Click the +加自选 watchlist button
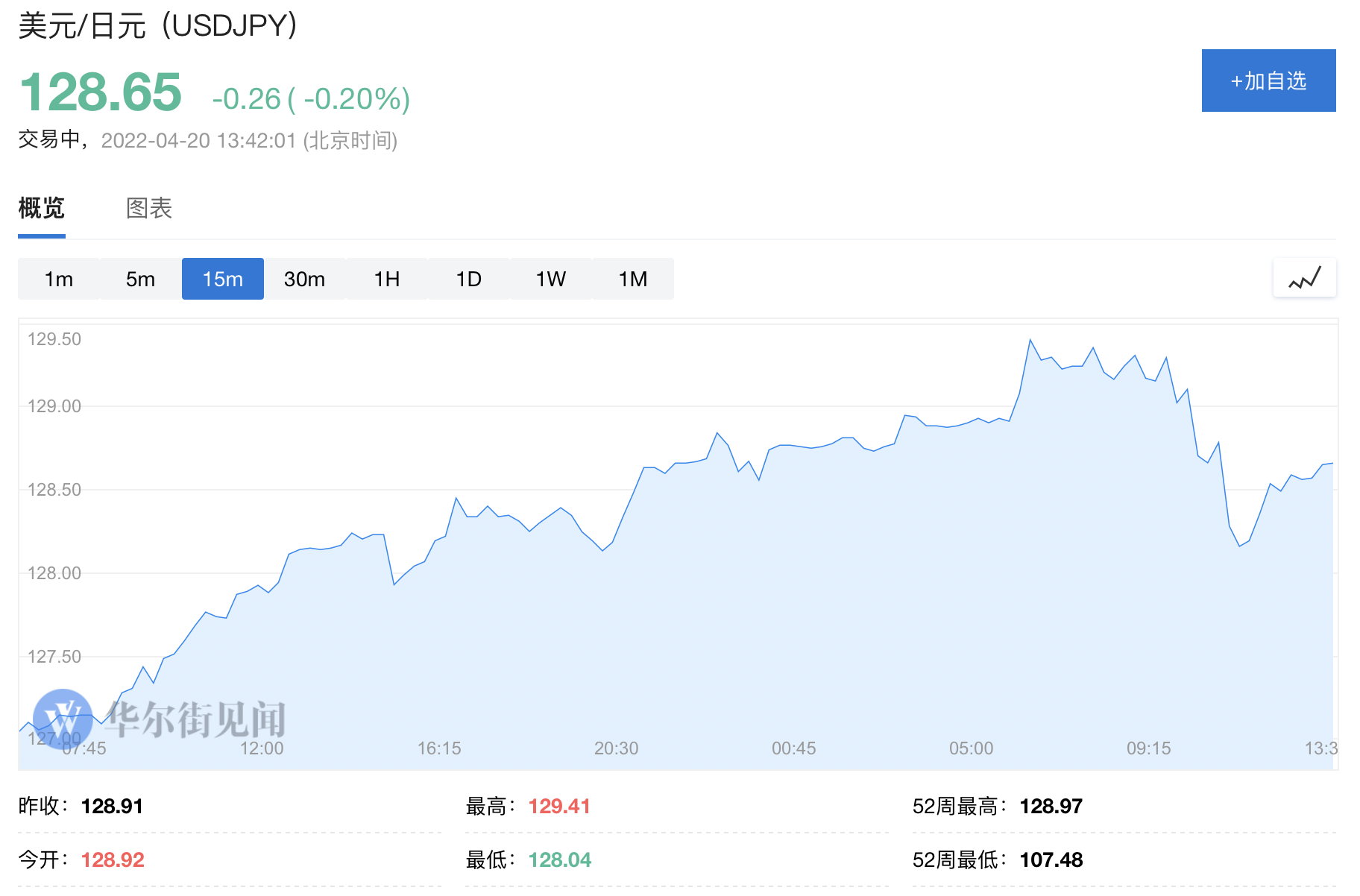Screen dimensions: 1360x896 (x=1268, y=81)
